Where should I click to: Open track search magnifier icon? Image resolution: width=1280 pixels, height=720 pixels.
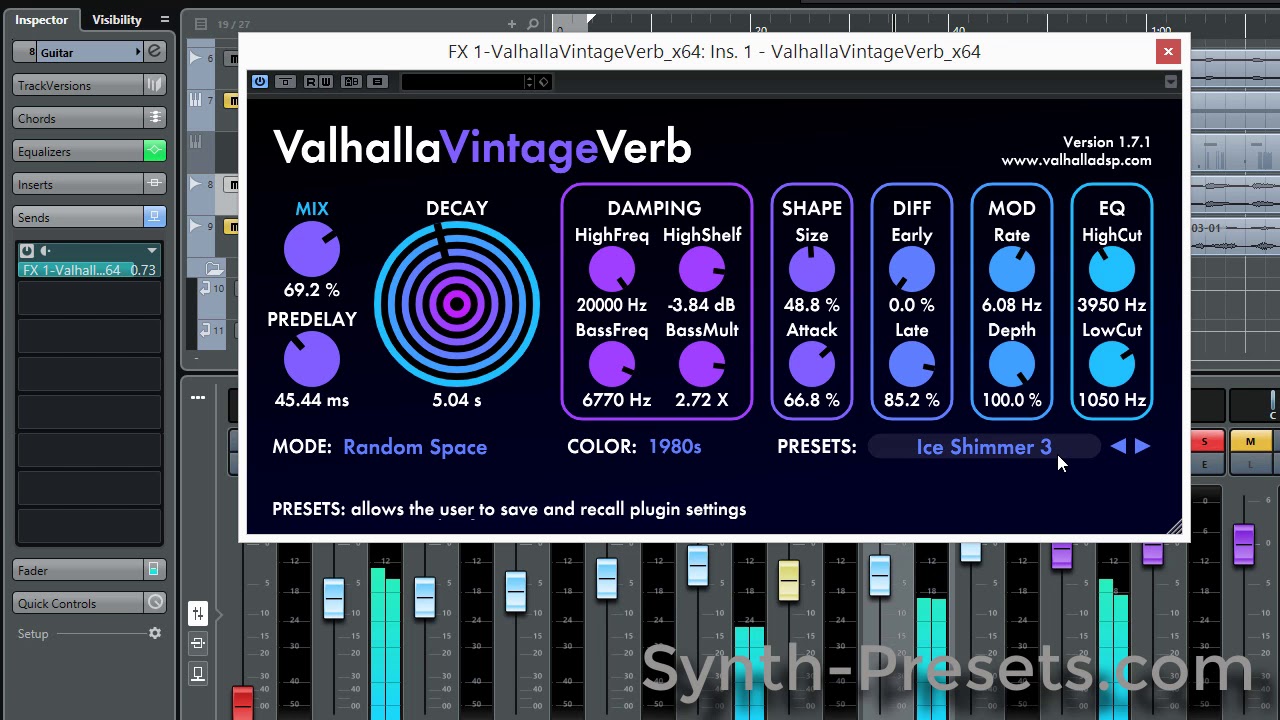tap(533, 24)
